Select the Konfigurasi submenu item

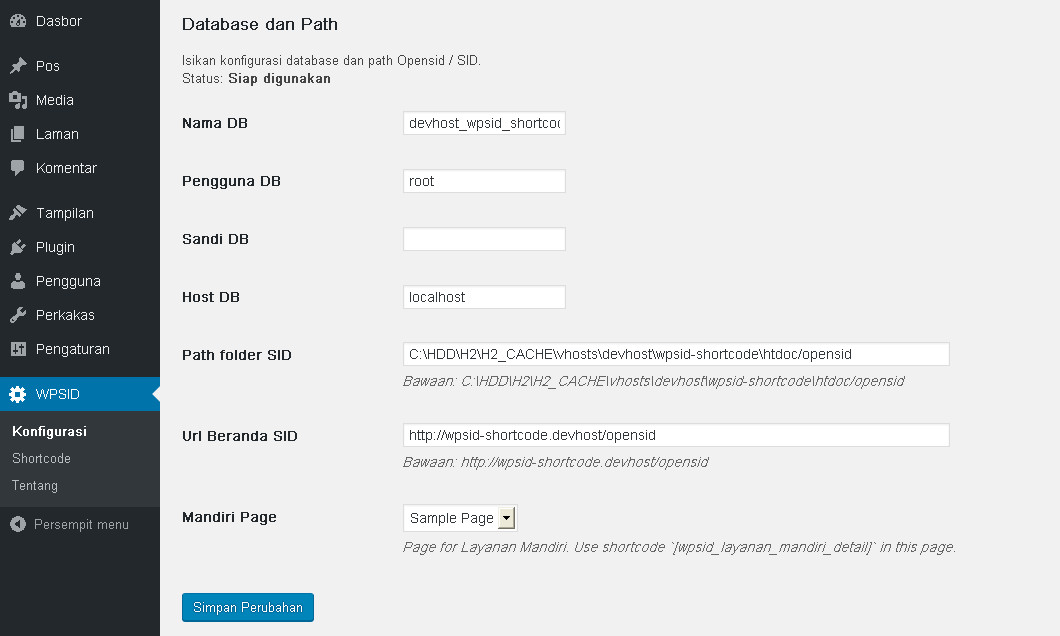click(x=49, y=431)
